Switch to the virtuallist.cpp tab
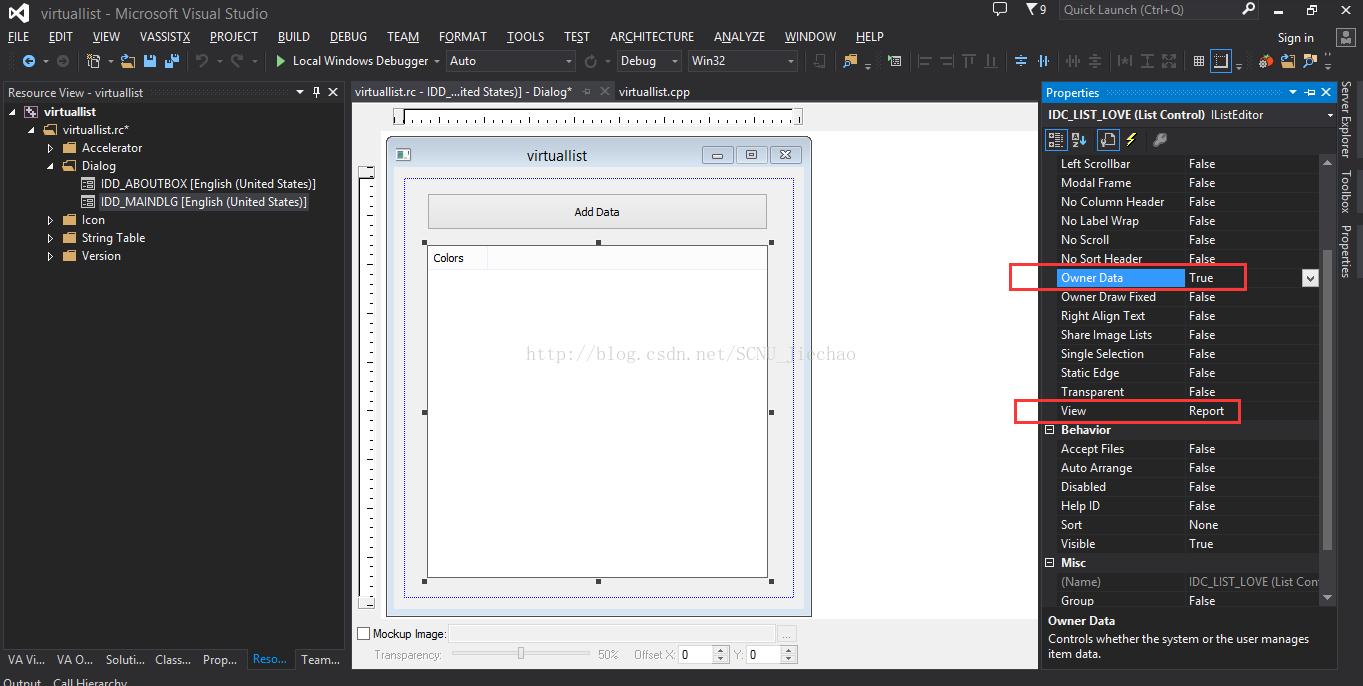Screen dimensions: 1363x686 click(x=654, y=92)
